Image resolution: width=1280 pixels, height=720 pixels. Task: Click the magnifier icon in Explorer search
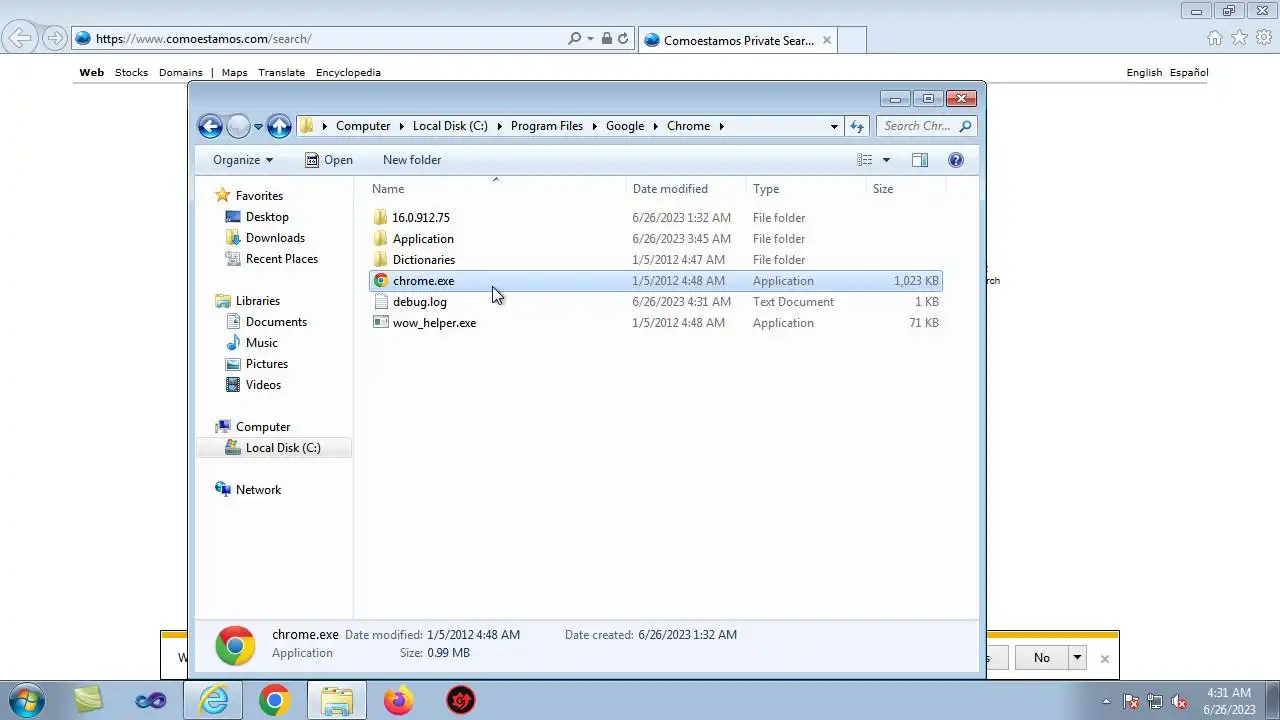[965, 126]
